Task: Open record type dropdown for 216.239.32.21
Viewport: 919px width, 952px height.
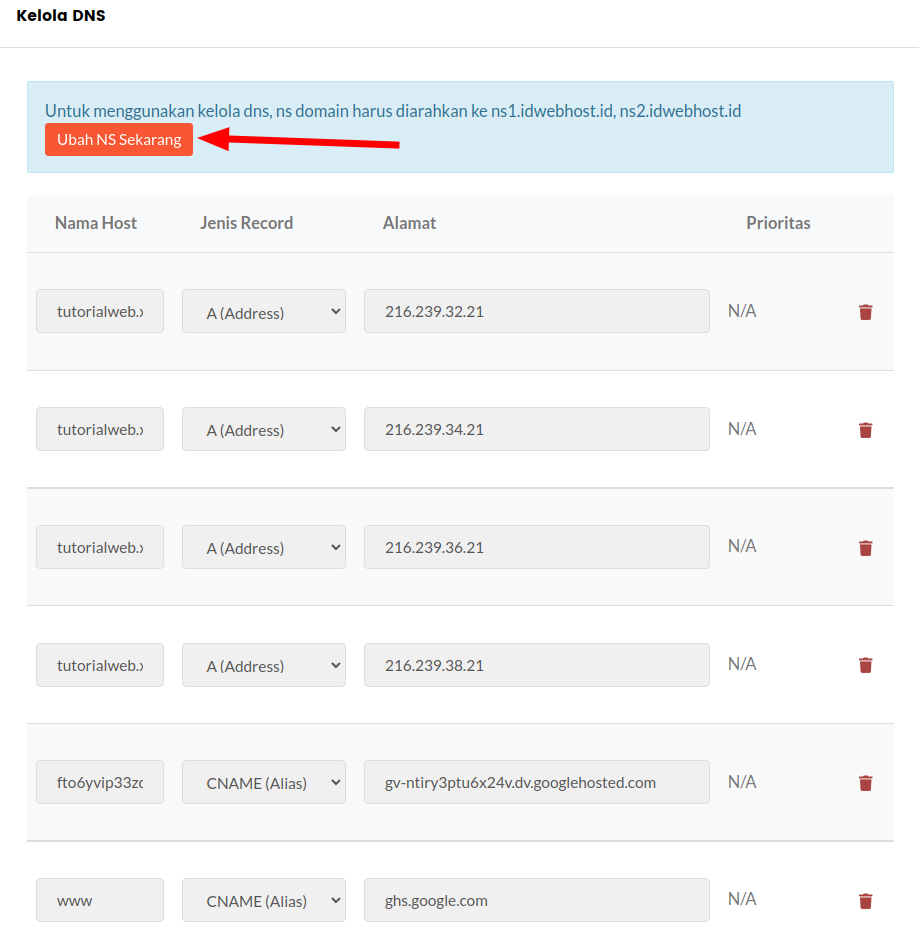Action: click(264, 311)
